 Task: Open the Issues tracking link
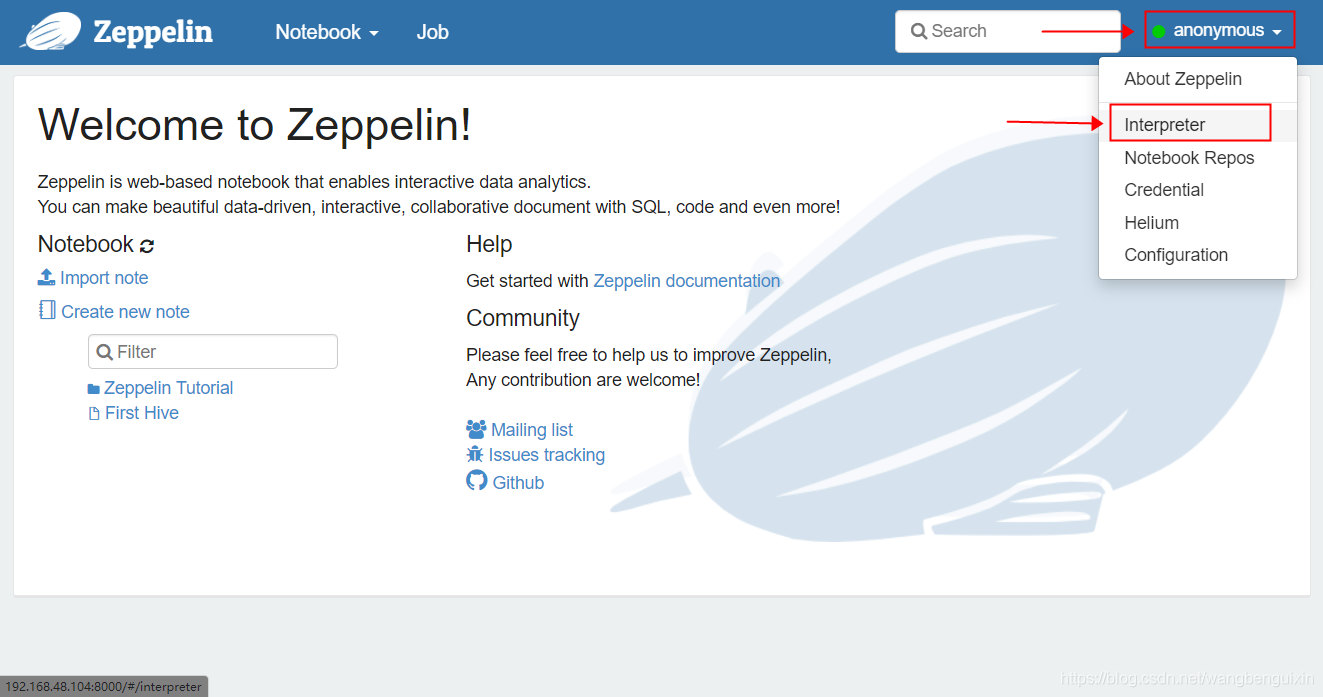(x=547, y=455)
